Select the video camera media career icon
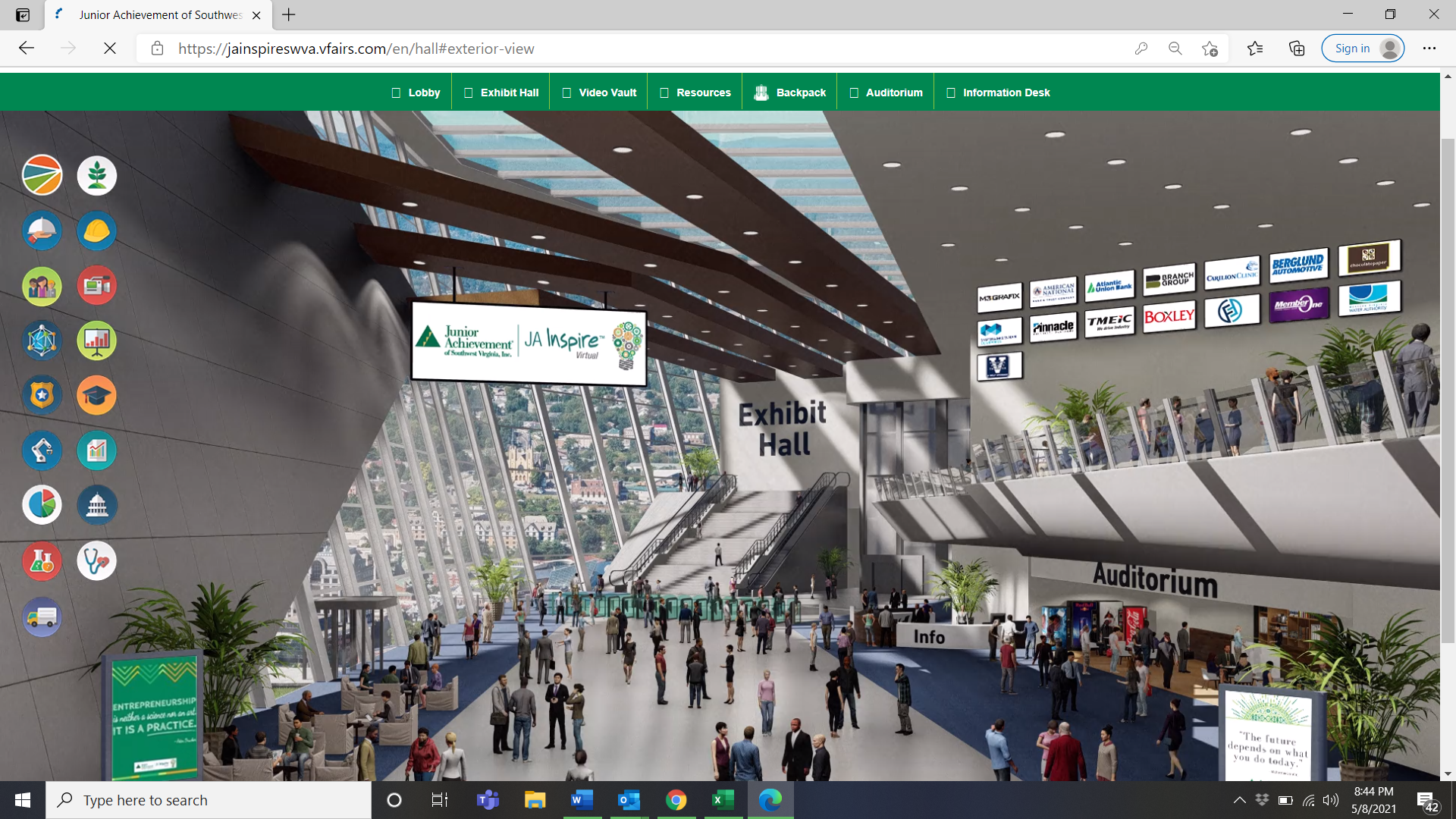Viewport: 1456px width, 819px height. coord(96,285)
